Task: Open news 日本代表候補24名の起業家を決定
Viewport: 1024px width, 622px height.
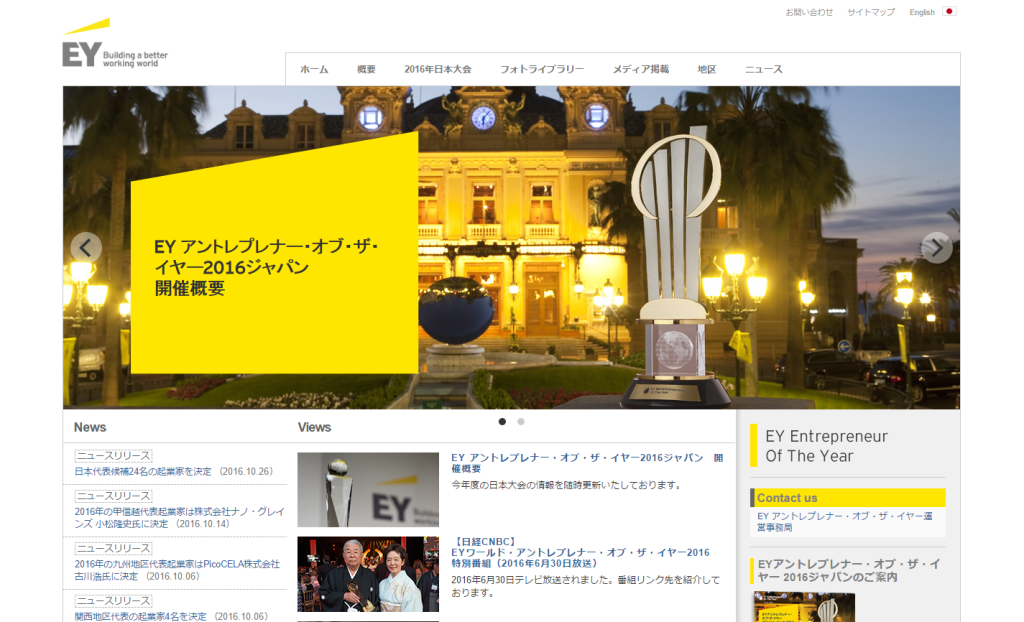Action: pos(143,471)
